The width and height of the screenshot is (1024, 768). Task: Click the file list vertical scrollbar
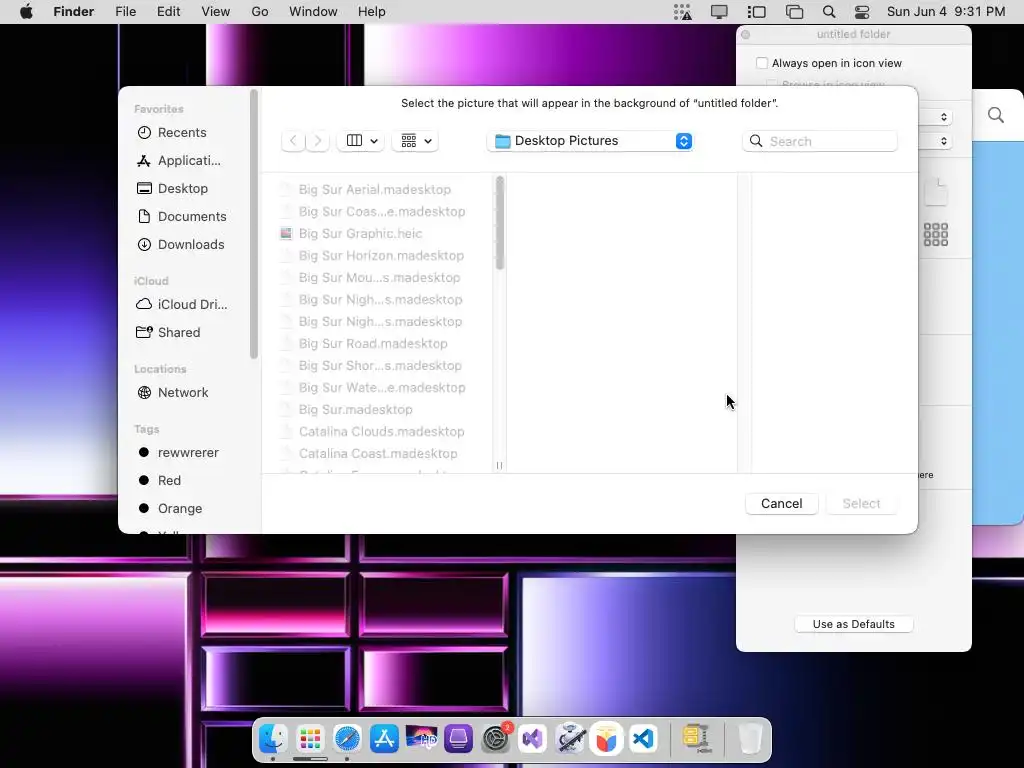pyautogui.click(x=500, y=223)
